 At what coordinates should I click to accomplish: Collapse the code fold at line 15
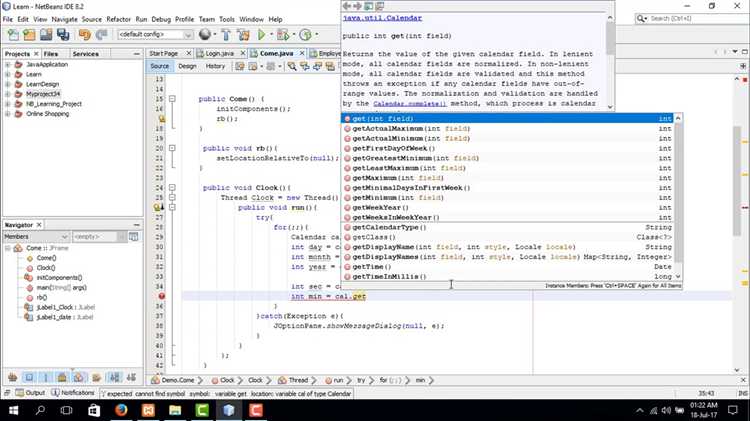(174, 99)
